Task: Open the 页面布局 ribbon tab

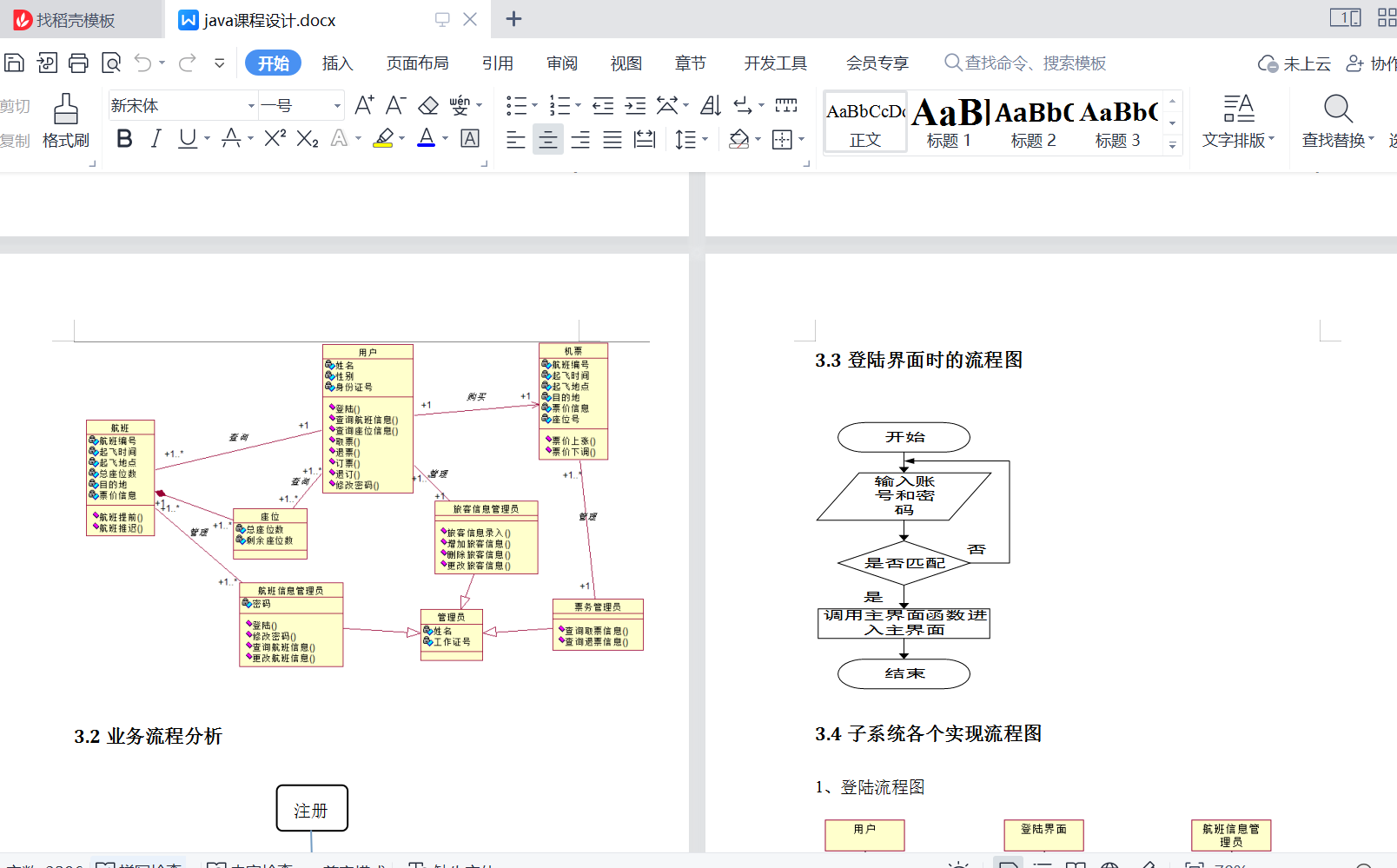Action: [x=417, y=63]
